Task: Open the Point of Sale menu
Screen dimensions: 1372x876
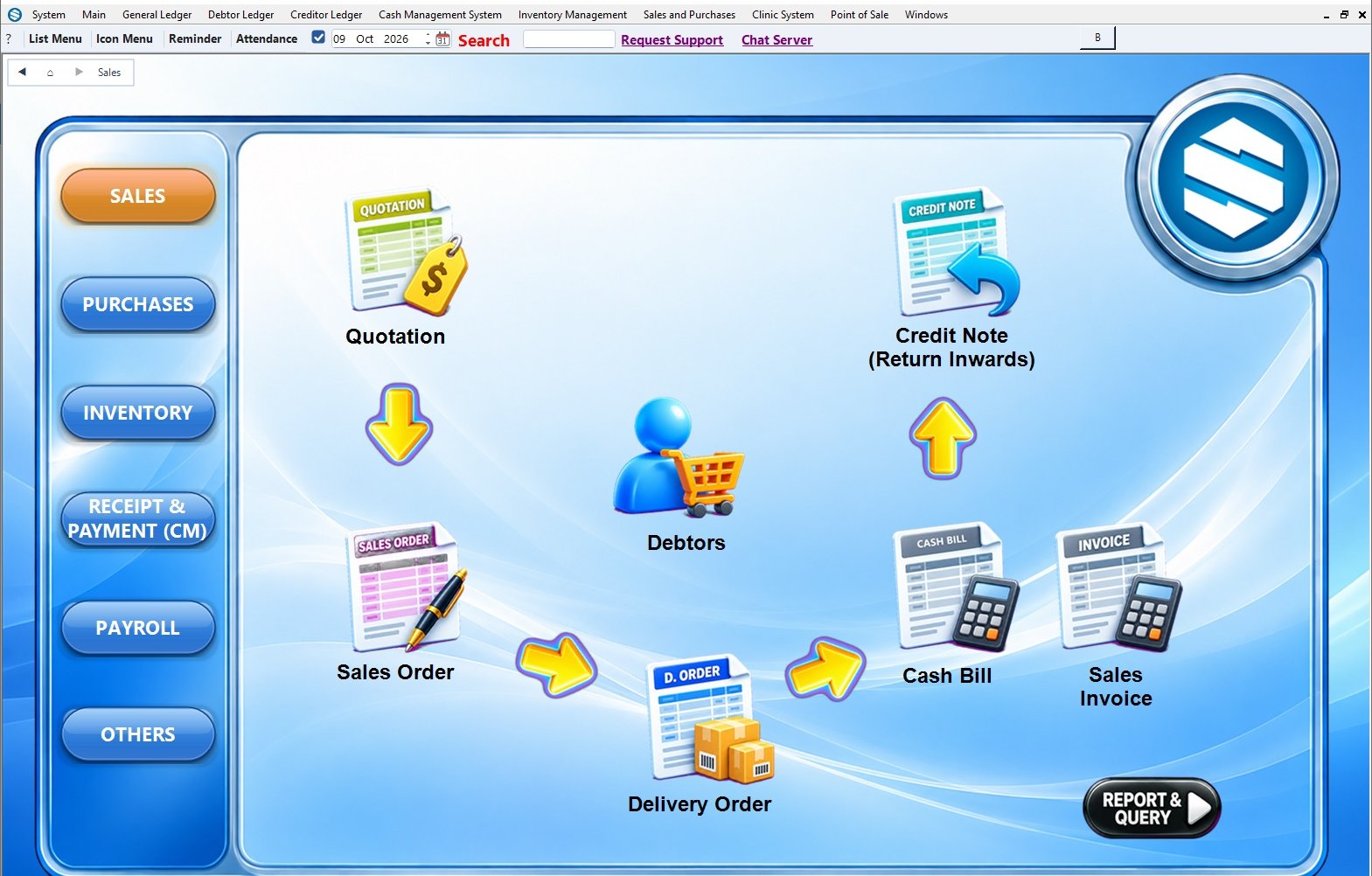Action: [859, 15]
